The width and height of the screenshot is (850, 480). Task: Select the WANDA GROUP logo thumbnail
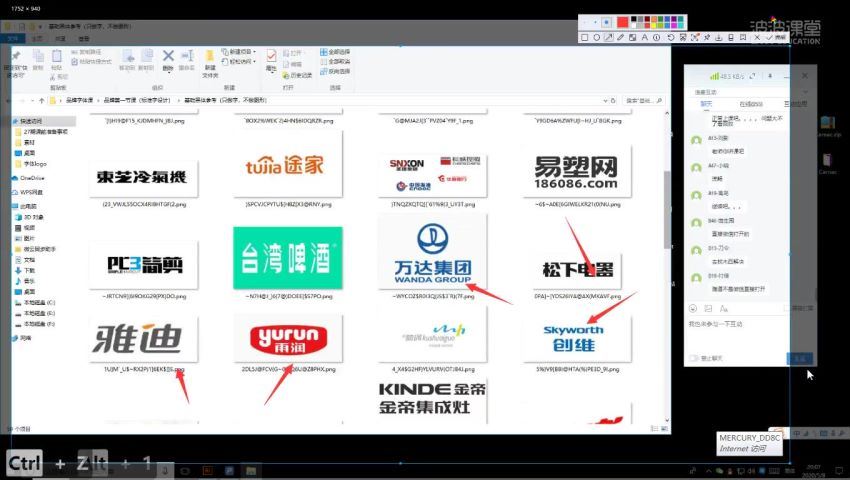tap(433, 252)
